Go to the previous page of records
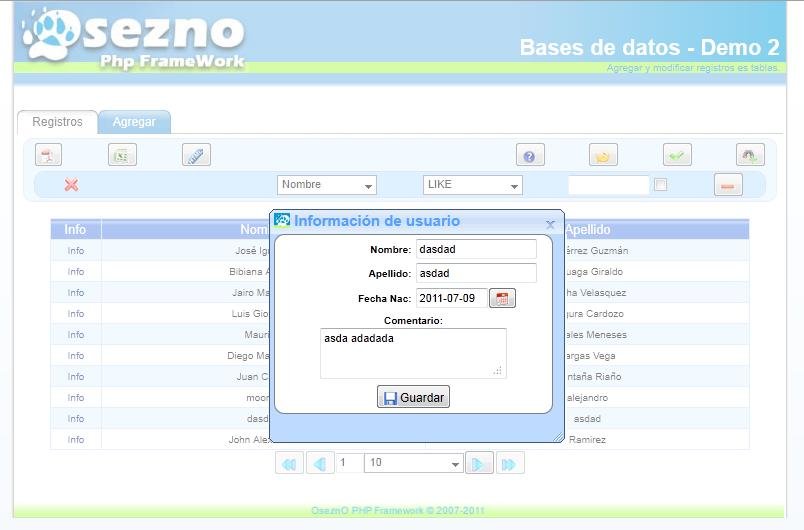 320,463
